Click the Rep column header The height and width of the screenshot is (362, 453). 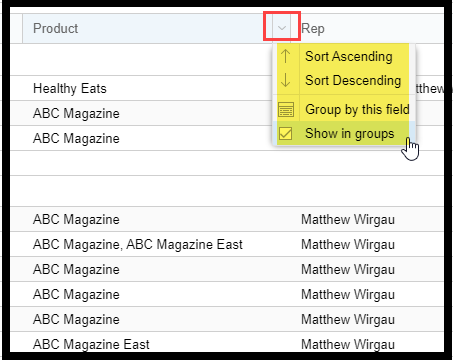click(x=313, y=29)
